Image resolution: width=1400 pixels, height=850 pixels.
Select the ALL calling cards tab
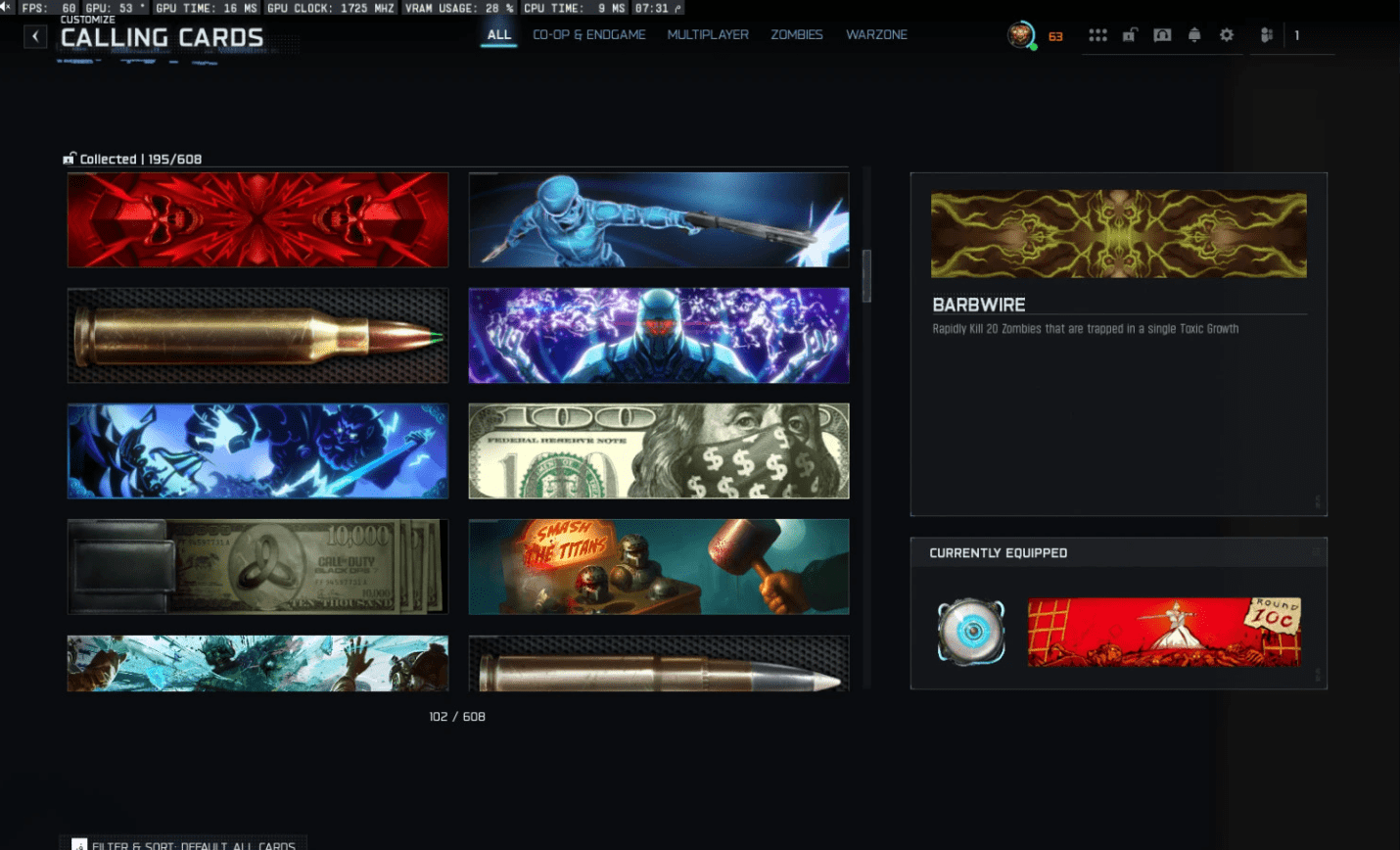pos(498,33)
